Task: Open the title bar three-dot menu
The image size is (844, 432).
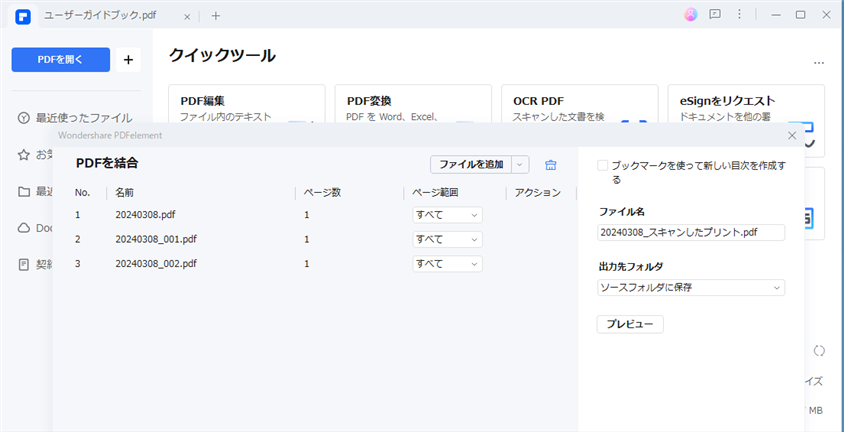Action: click(x=739, y=15)
